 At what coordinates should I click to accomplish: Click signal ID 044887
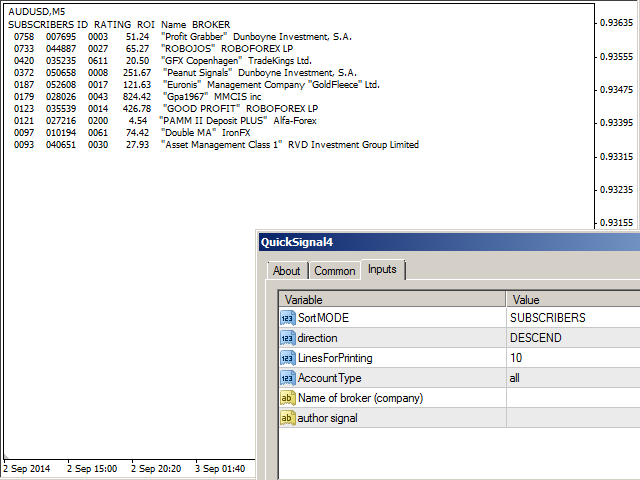(x=61, y=49)
